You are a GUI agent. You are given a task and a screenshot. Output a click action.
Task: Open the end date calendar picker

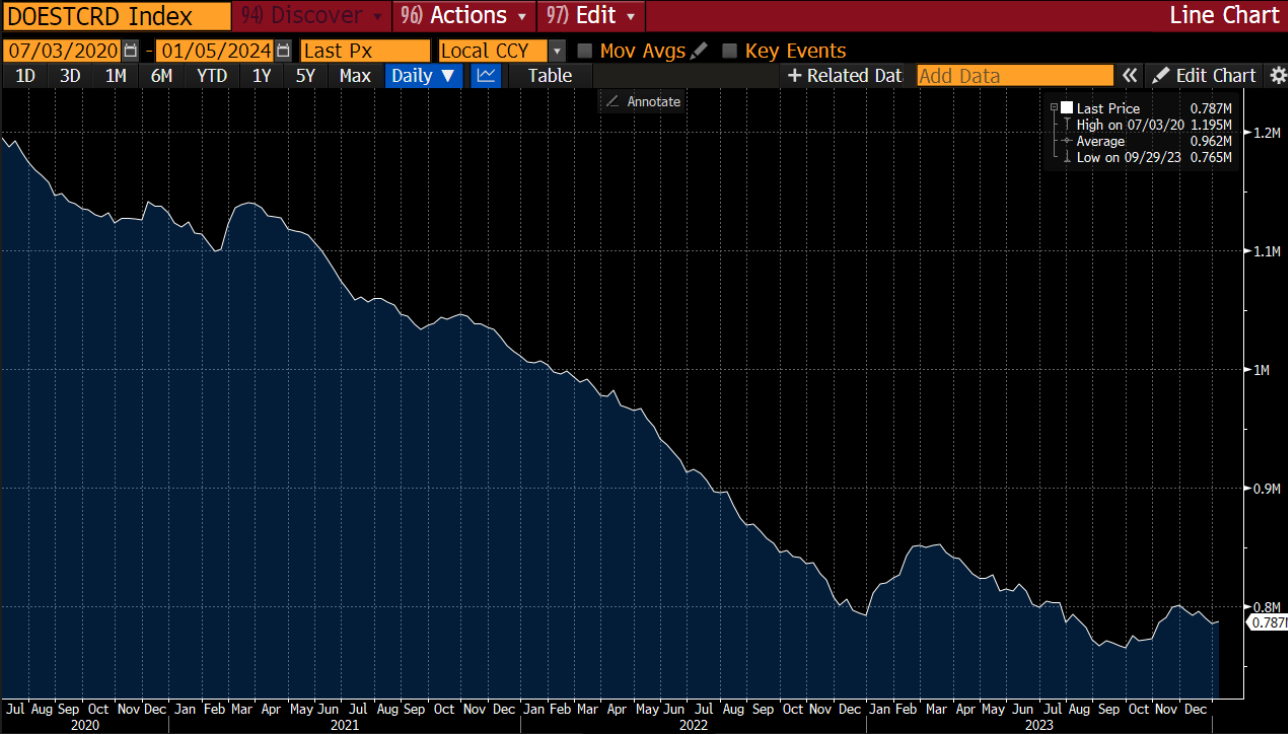[283, 51]
